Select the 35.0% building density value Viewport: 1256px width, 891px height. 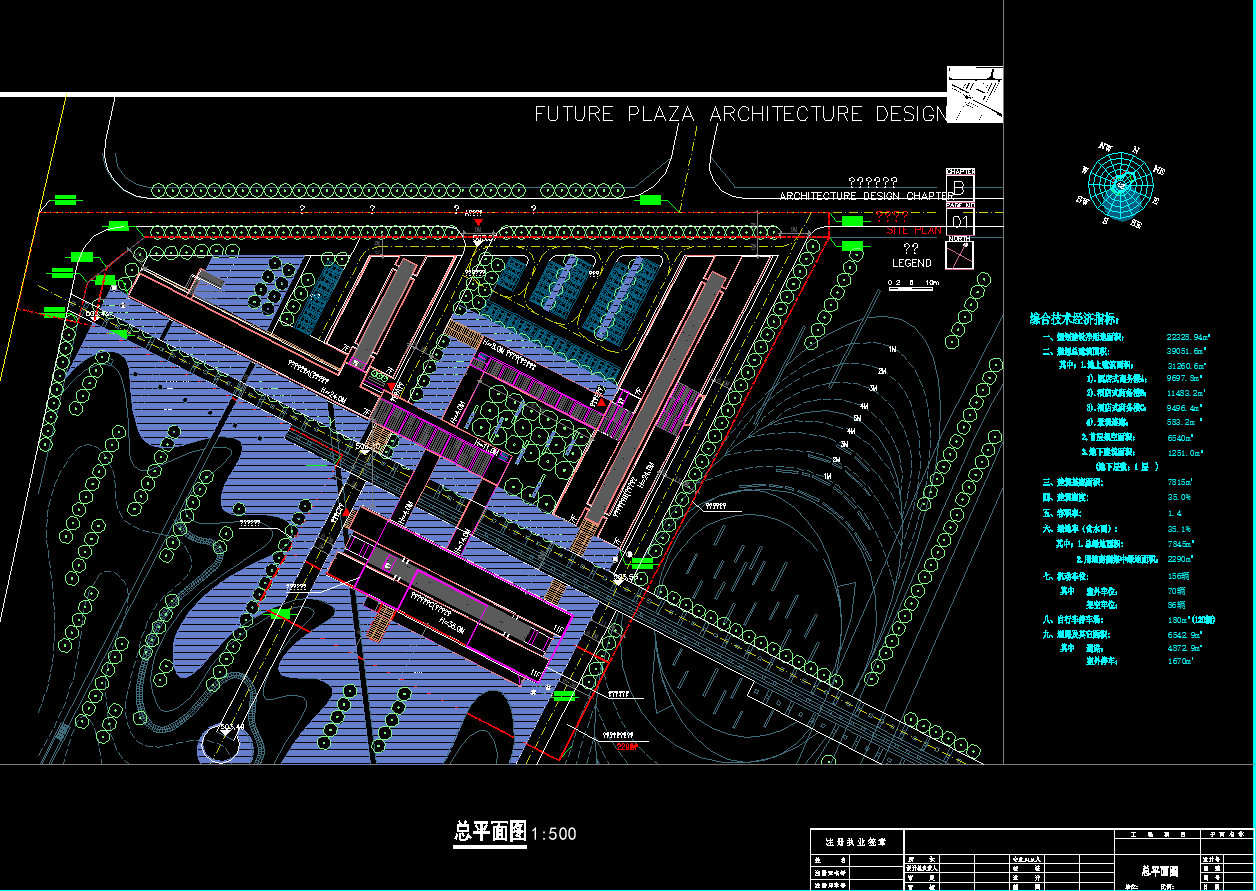tap(1179, 497)
